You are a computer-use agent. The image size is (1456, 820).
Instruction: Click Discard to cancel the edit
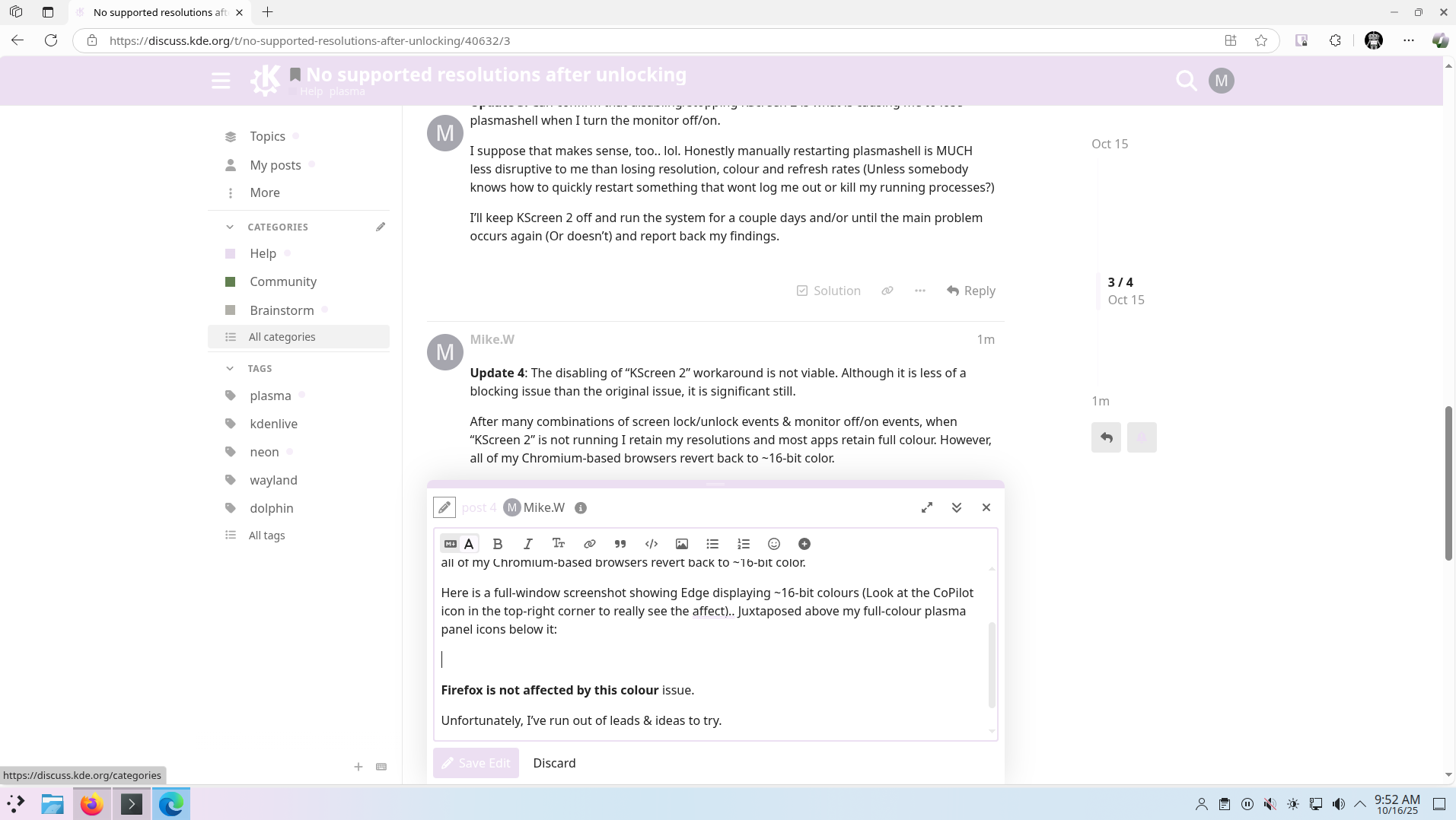point(554,763)
